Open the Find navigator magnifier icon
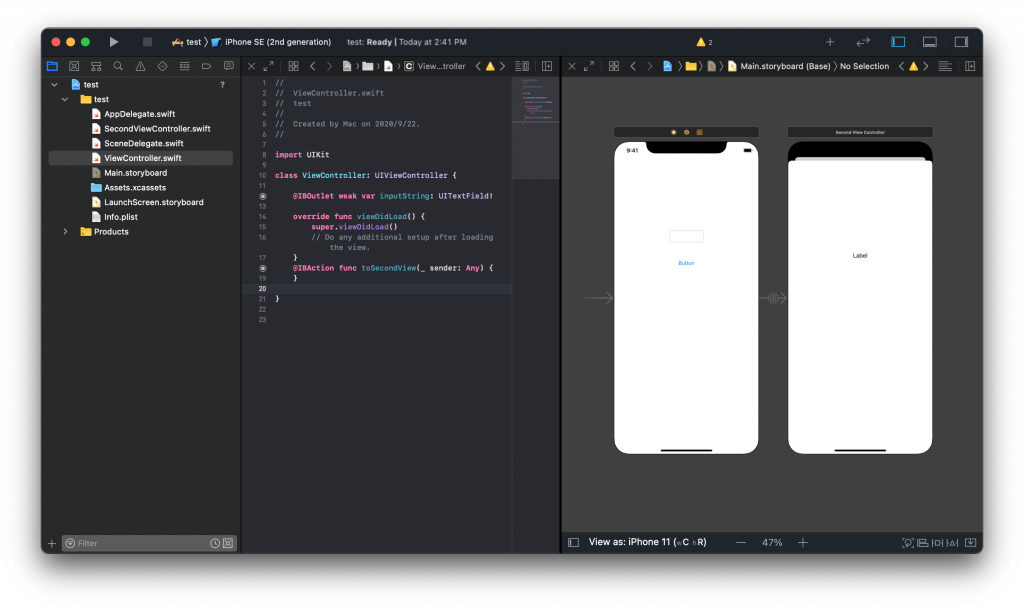 point(118,66)
